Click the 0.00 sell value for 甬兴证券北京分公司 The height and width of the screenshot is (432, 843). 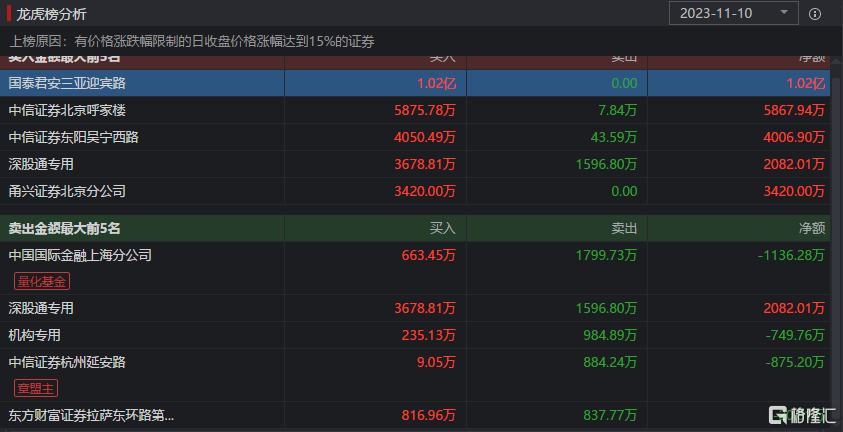[x=624, y=191]
